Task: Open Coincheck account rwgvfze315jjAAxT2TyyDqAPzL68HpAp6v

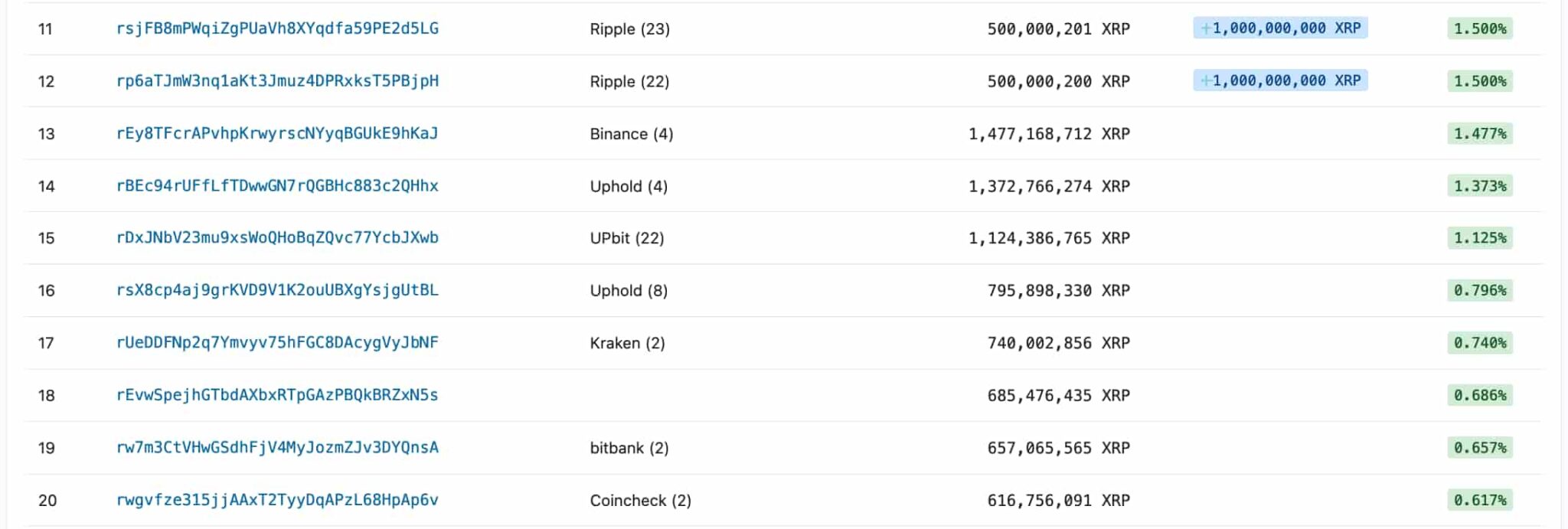Action: pos(277,500)
